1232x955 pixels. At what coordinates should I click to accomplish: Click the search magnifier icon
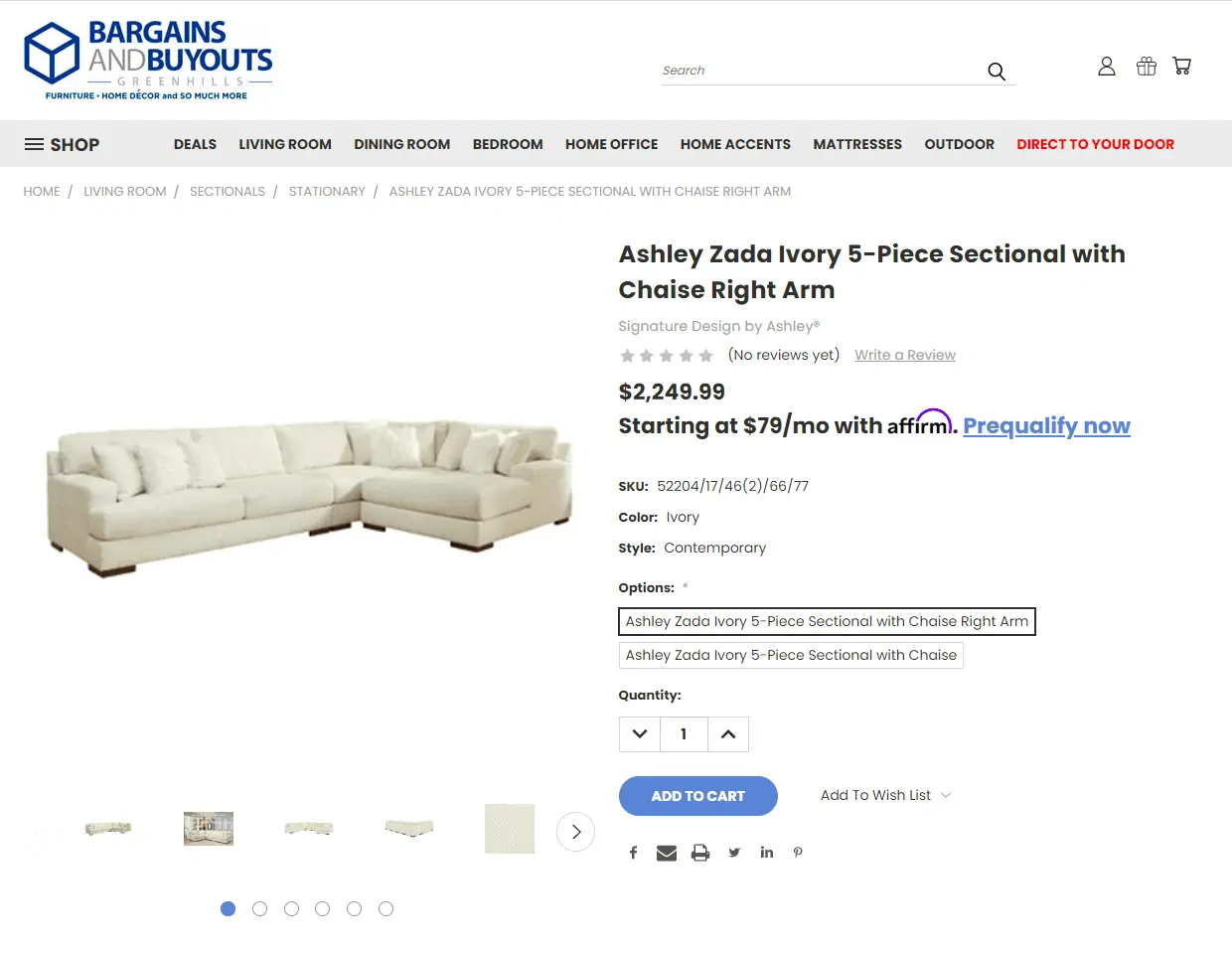point(997,72)
